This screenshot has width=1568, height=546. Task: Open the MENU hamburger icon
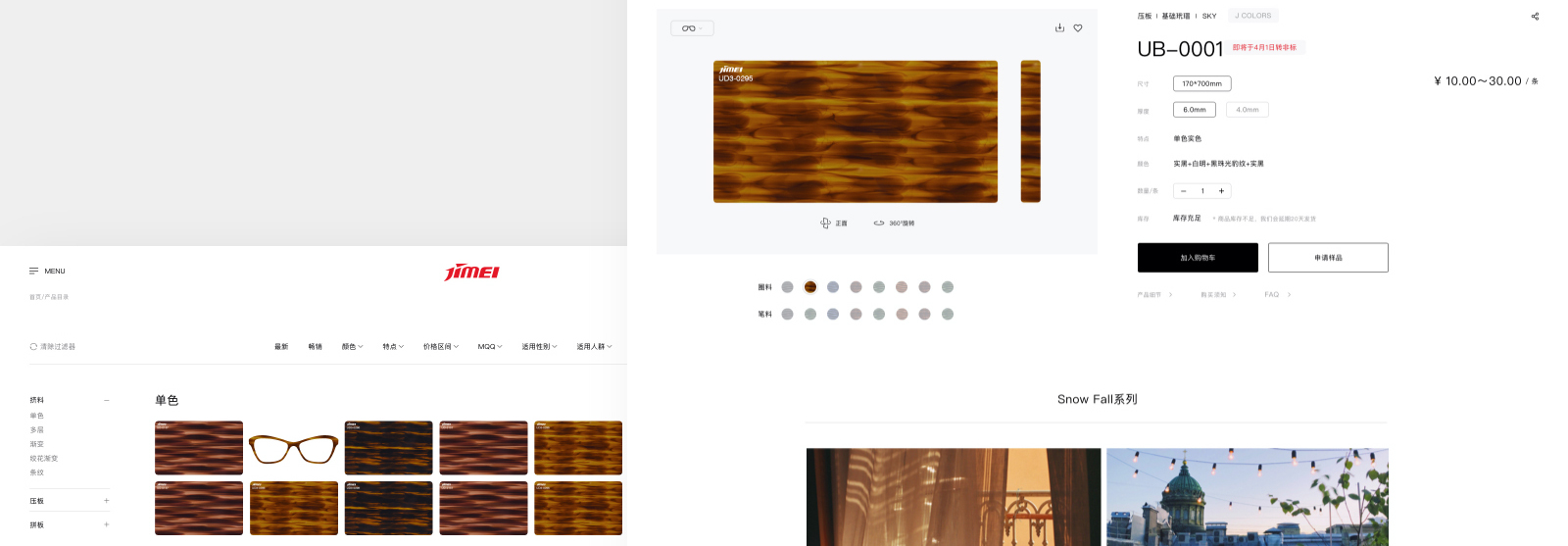34,271
